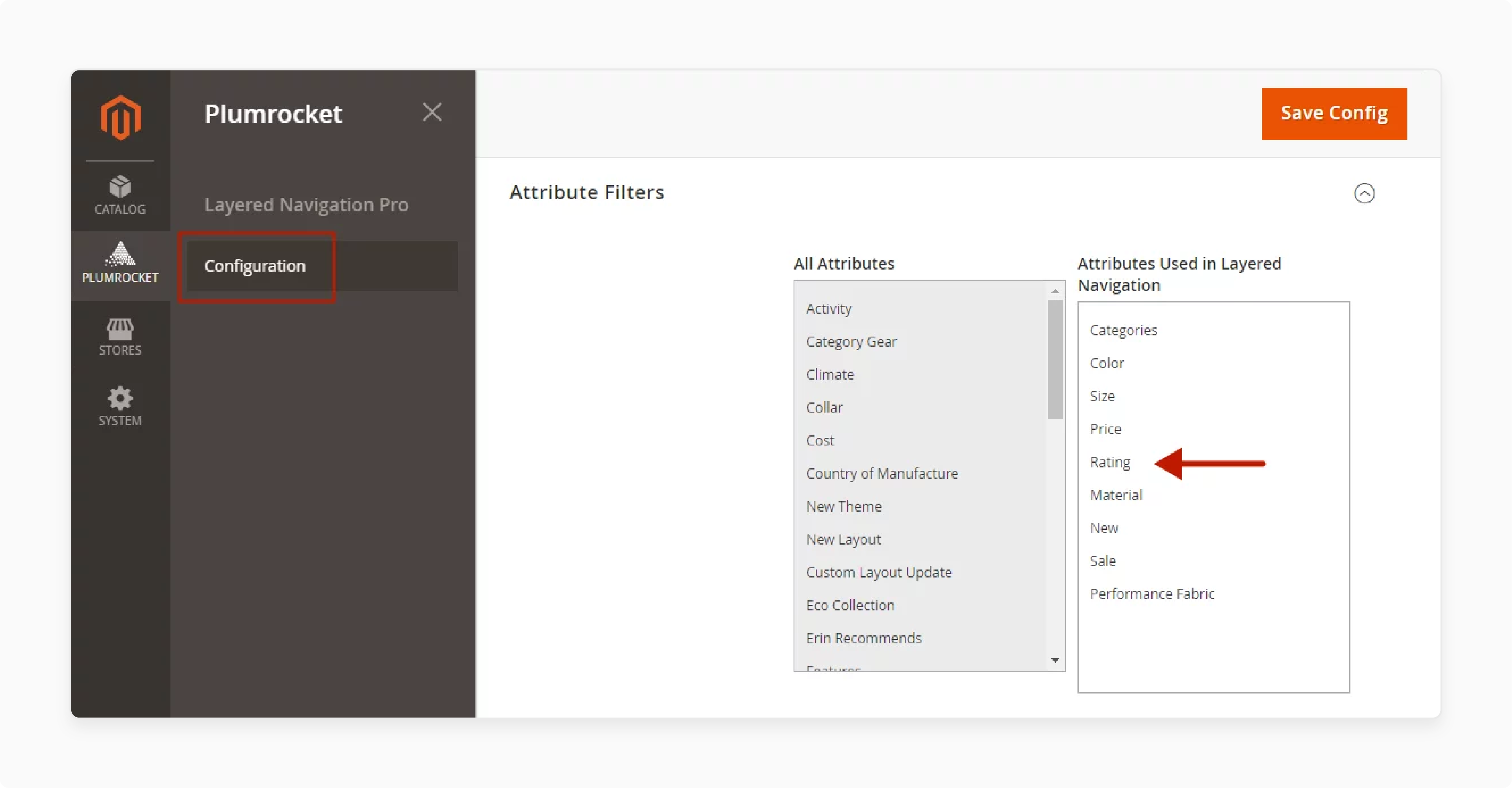Click Attributes Used in Layered Navigation label
Viewport: 1512px width, 788px height.
[1179, 274]
